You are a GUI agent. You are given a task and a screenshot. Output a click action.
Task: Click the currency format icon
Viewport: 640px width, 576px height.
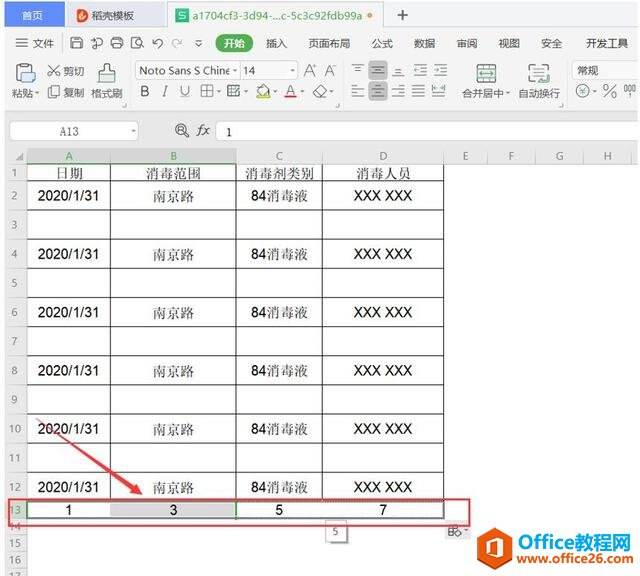582,91
